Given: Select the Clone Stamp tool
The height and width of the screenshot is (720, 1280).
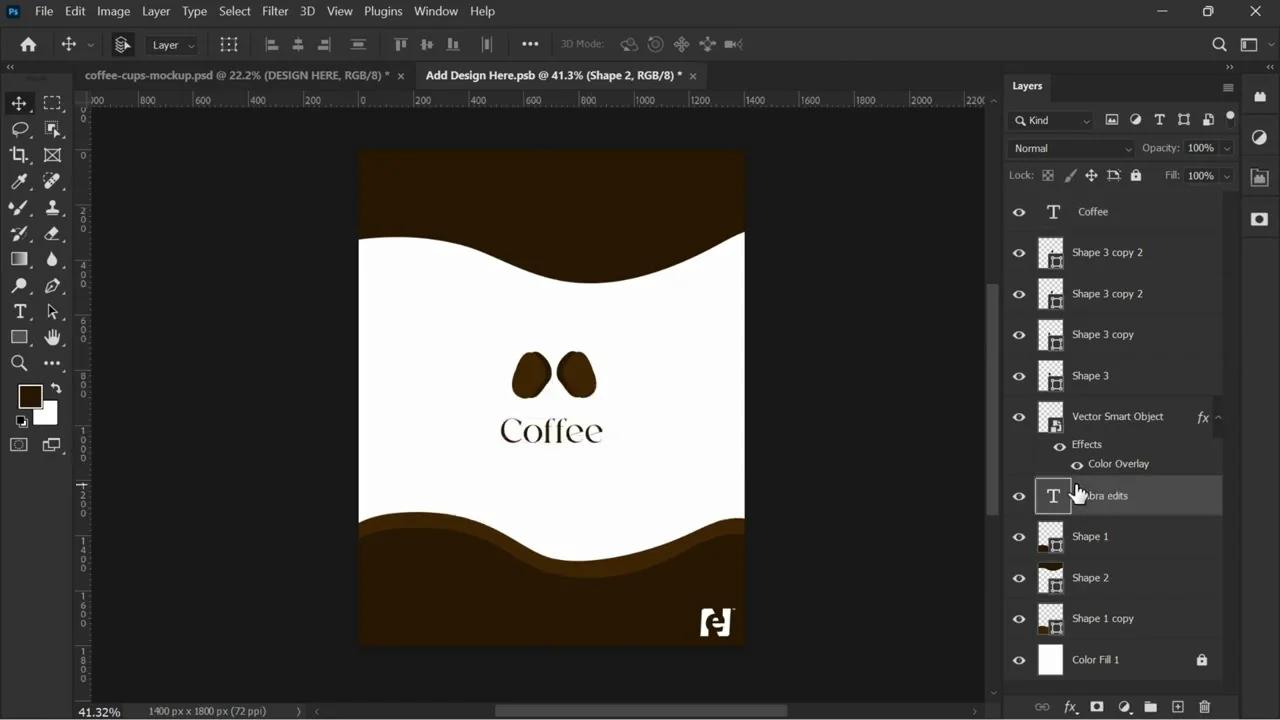Looking at the screenshot, I should coord(52,207).
